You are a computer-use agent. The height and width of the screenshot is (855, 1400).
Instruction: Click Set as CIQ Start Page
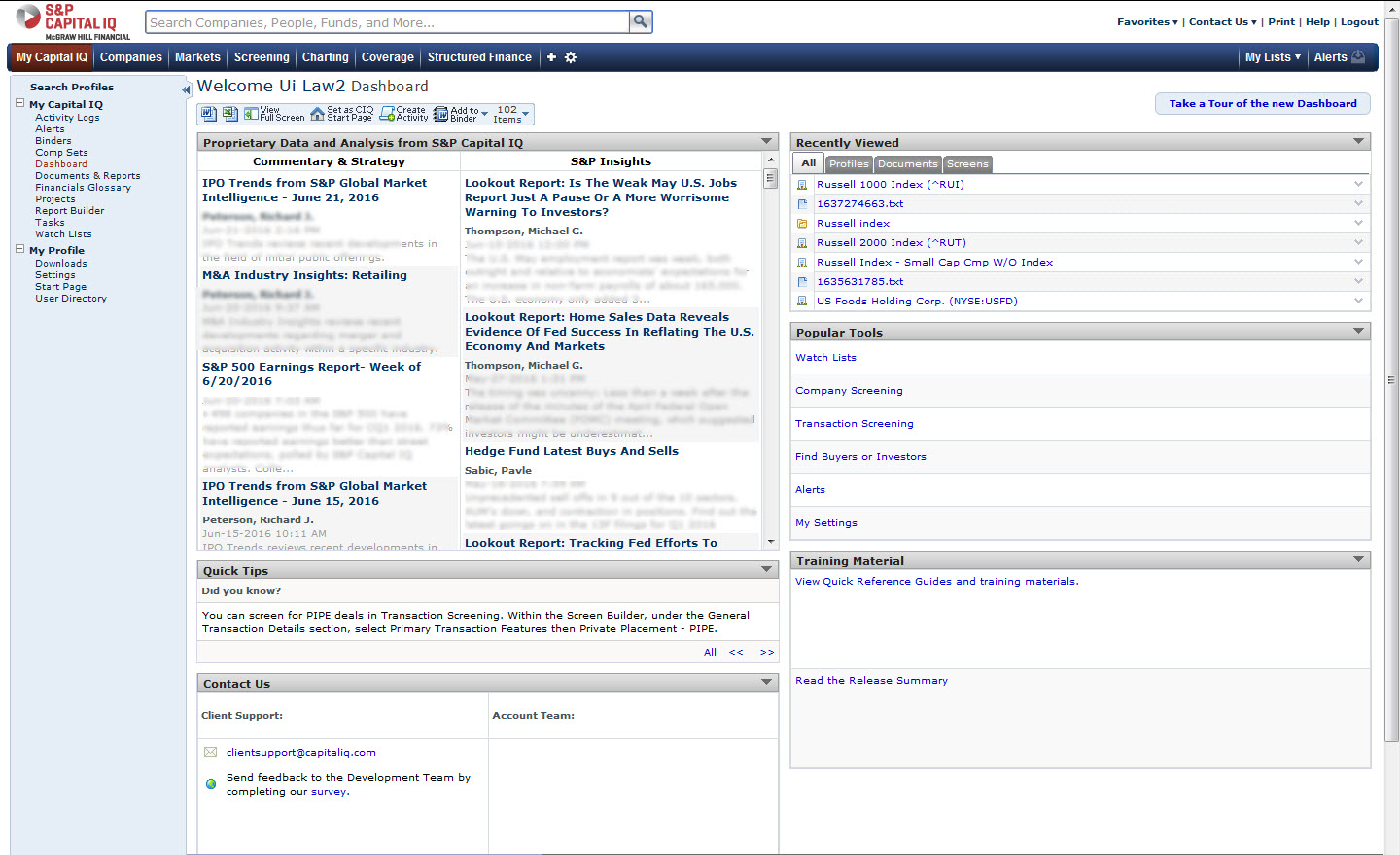click(x=341, y=114)
